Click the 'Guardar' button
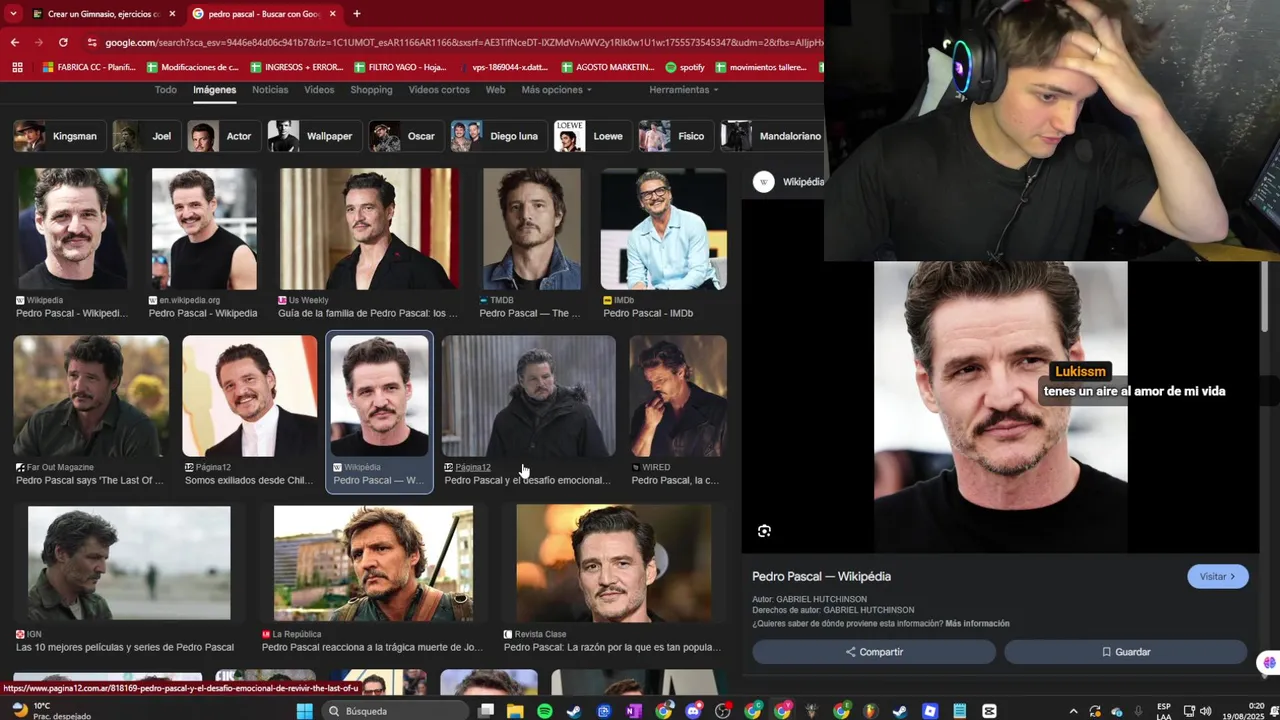The image size is (1280, 720). [1126, 652]
